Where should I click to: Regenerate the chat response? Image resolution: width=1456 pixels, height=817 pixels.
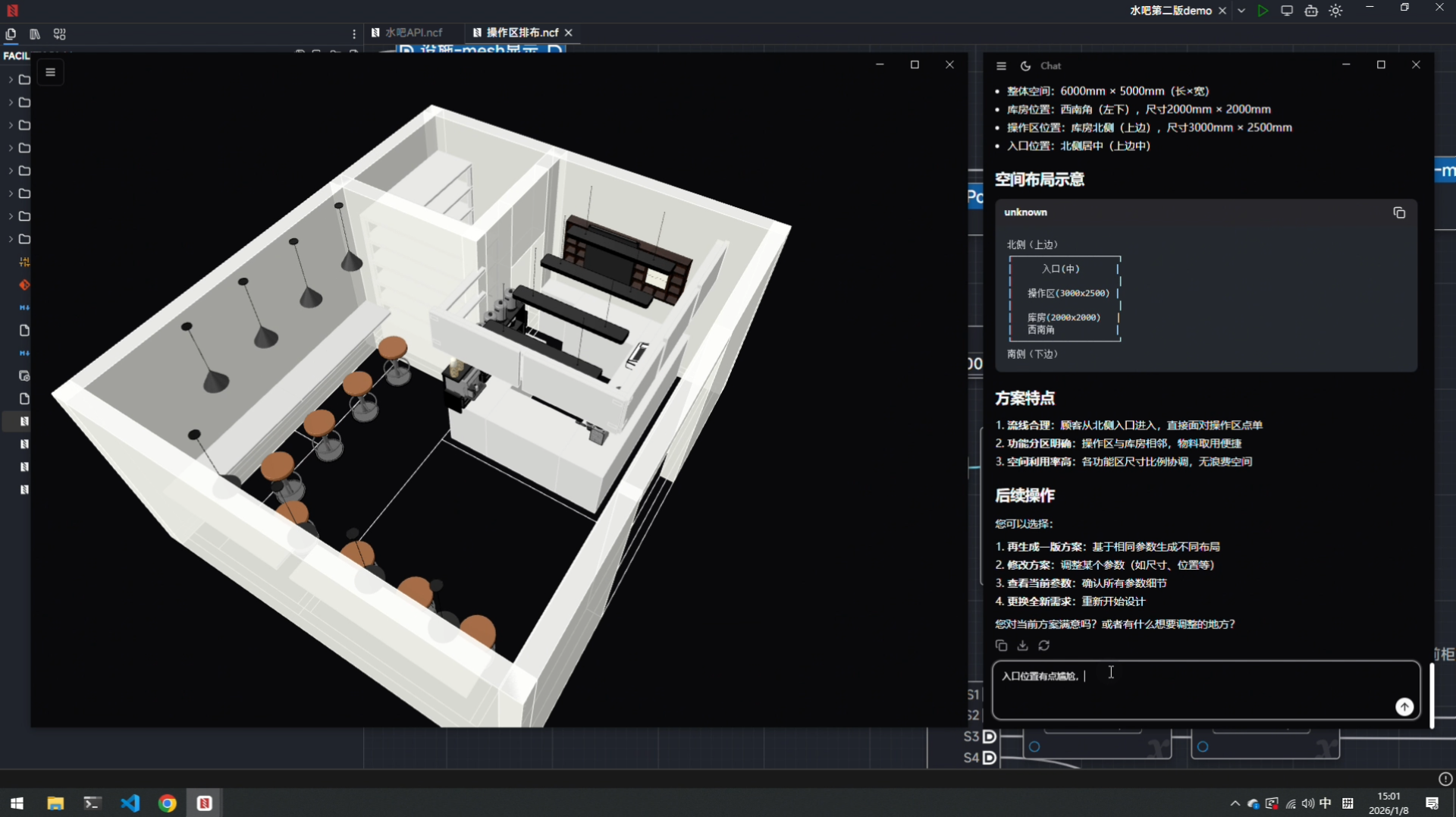(x=1044, y=646)
